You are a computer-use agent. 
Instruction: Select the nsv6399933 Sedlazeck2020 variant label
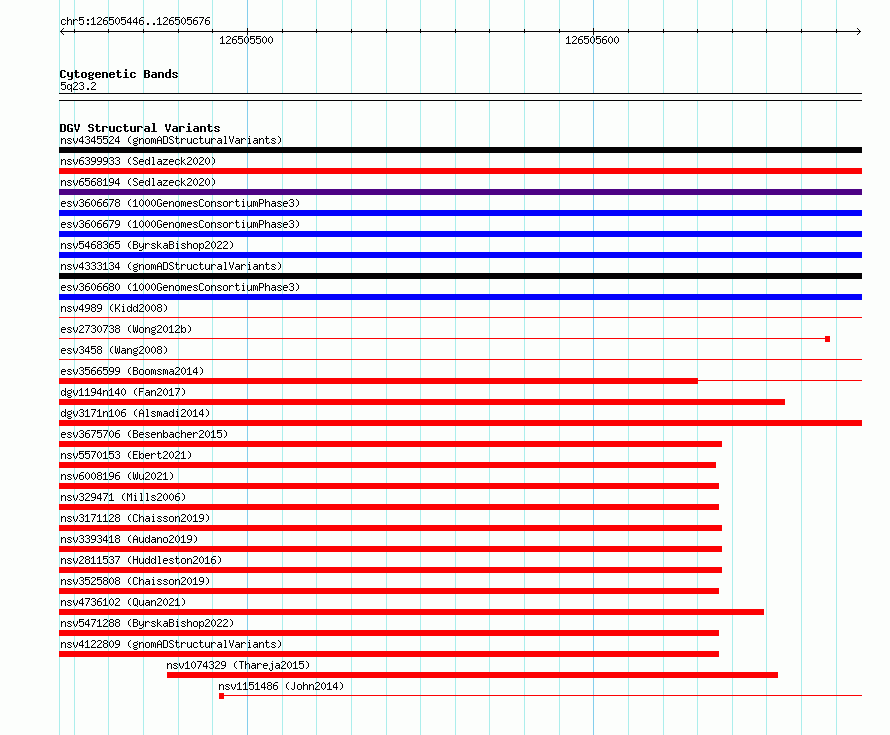pyautogui.click(x=138, y=161)
